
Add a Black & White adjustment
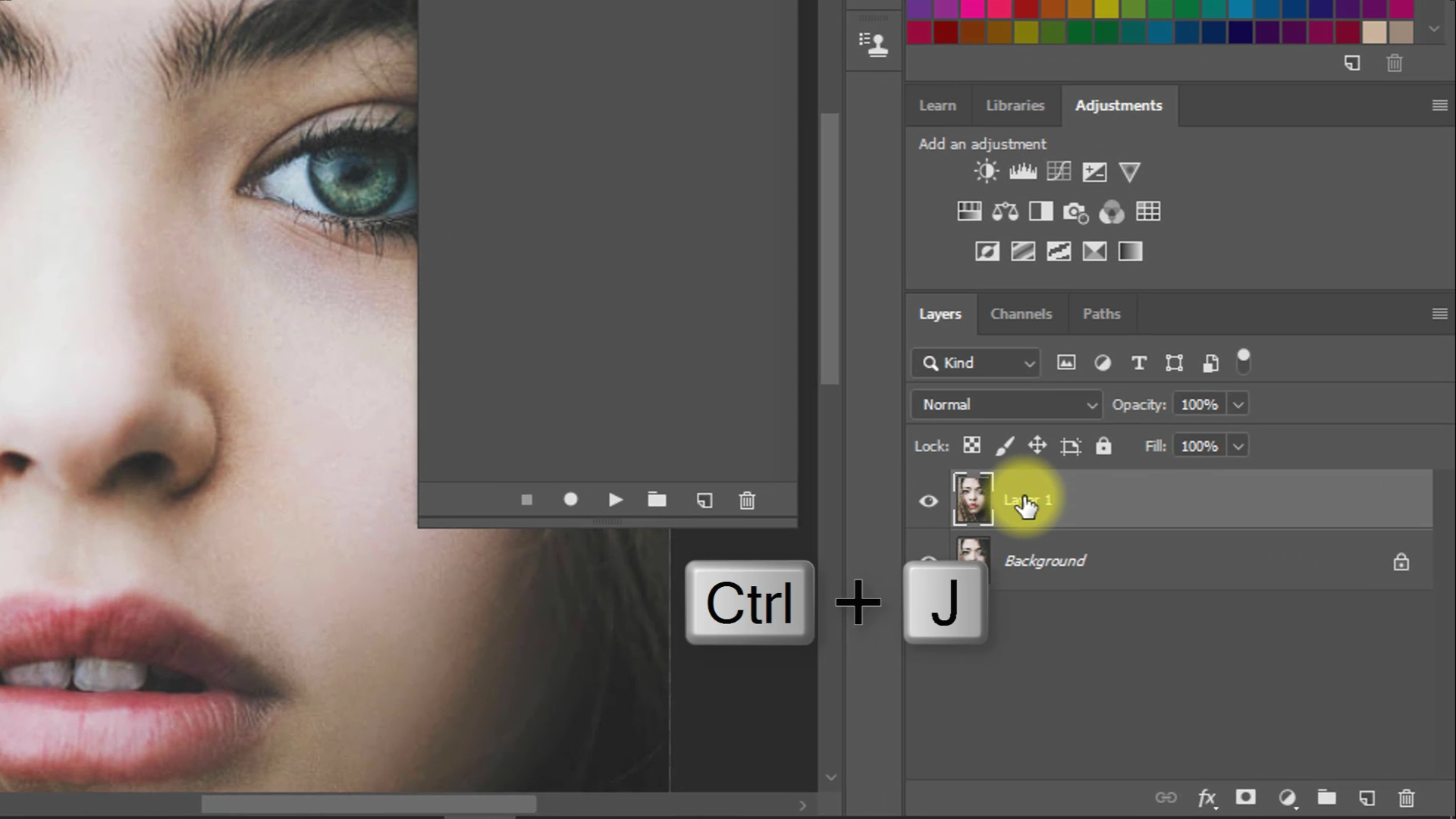[x=1040, y=212]
